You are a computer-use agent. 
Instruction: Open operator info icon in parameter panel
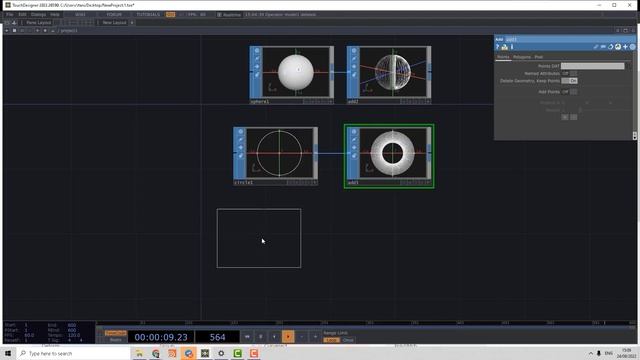(x=512, y=47)
